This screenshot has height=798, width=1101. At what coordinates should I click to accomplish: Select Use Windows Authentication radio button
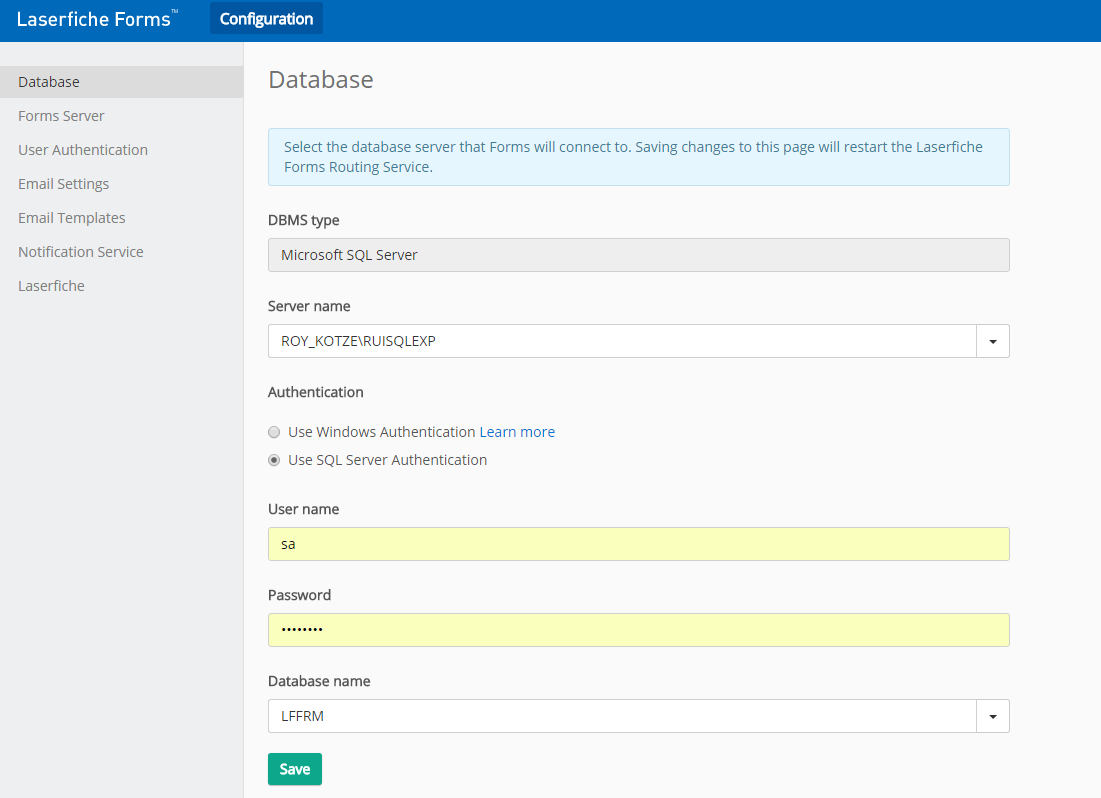pyautogui.click(x=274, y=432)
